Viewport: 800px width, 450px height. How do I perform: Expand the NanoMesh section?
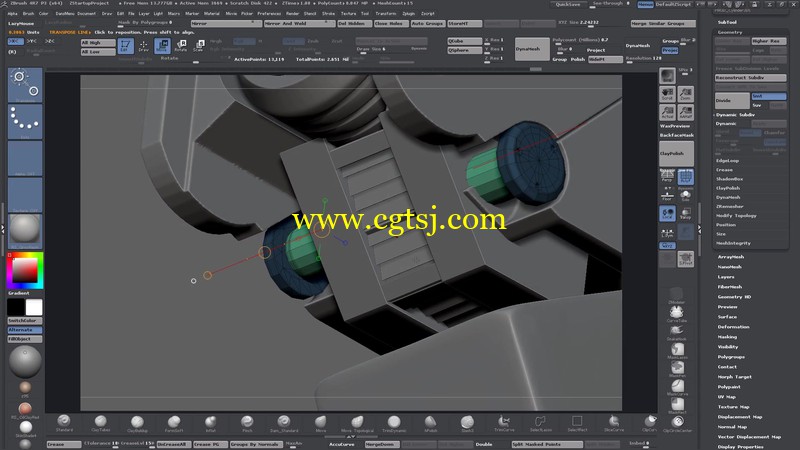click(x=730, y=267)
